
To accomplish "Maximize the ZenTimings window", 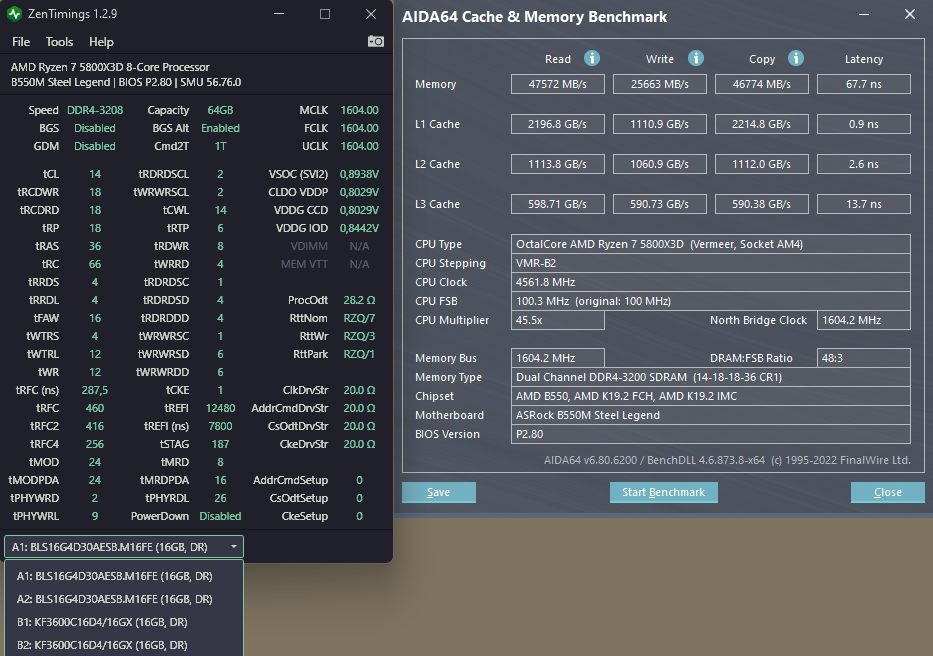I will tap(325, 14).
